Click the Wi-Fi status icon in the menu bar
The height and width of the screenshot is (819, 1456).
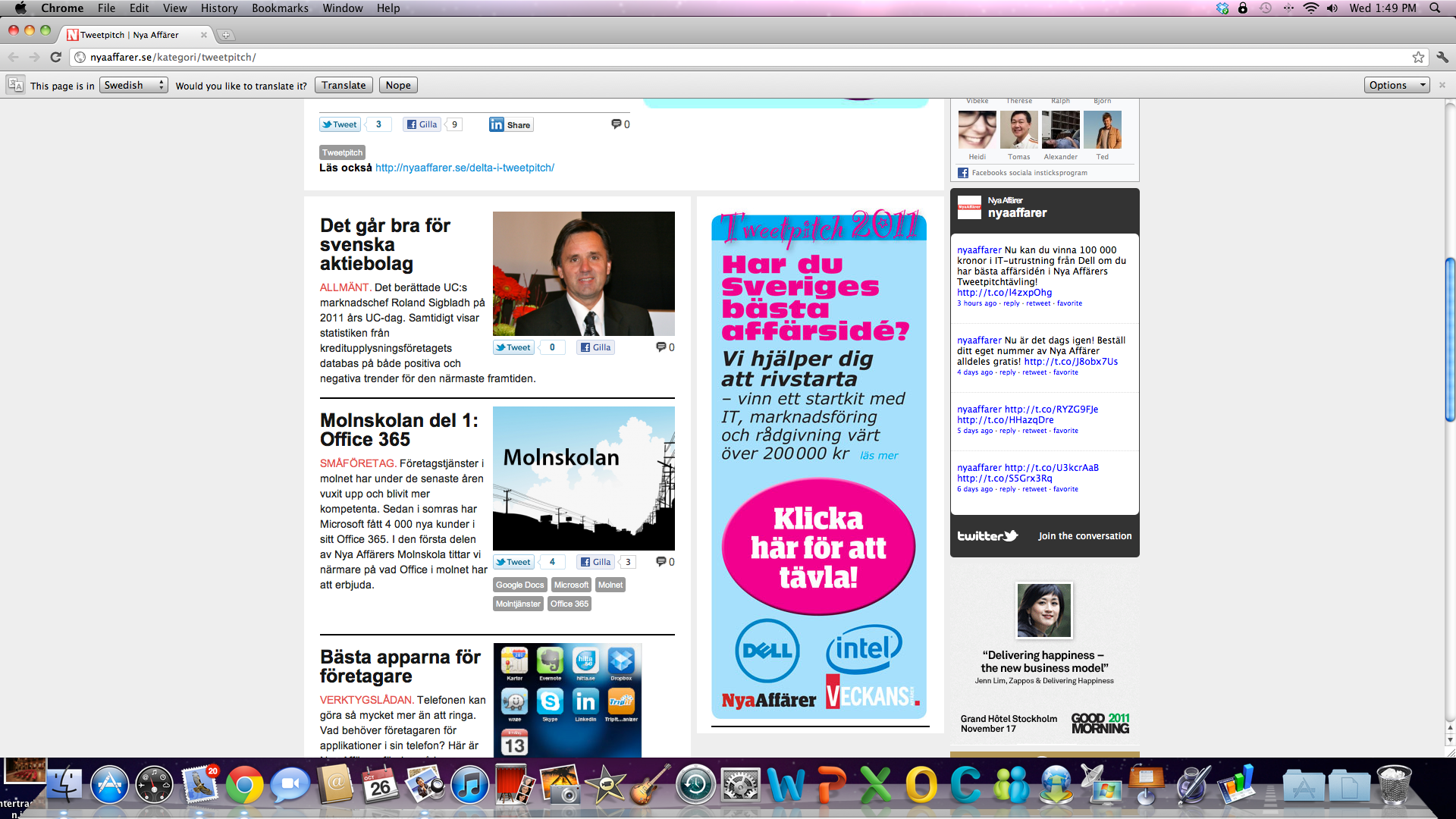(1311, 8)
